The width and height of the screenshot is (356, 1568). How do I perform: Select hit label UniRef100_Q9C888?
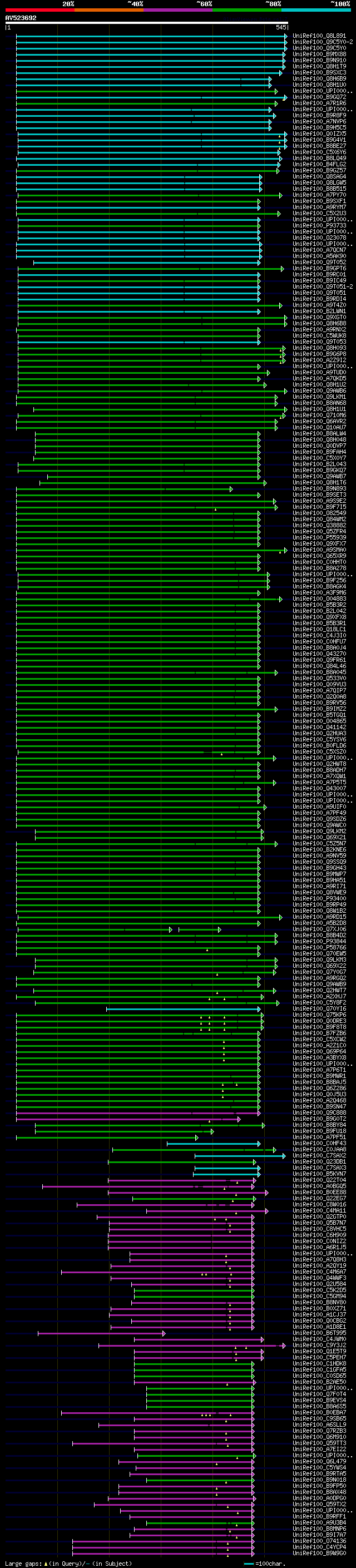coord(319,1112)
